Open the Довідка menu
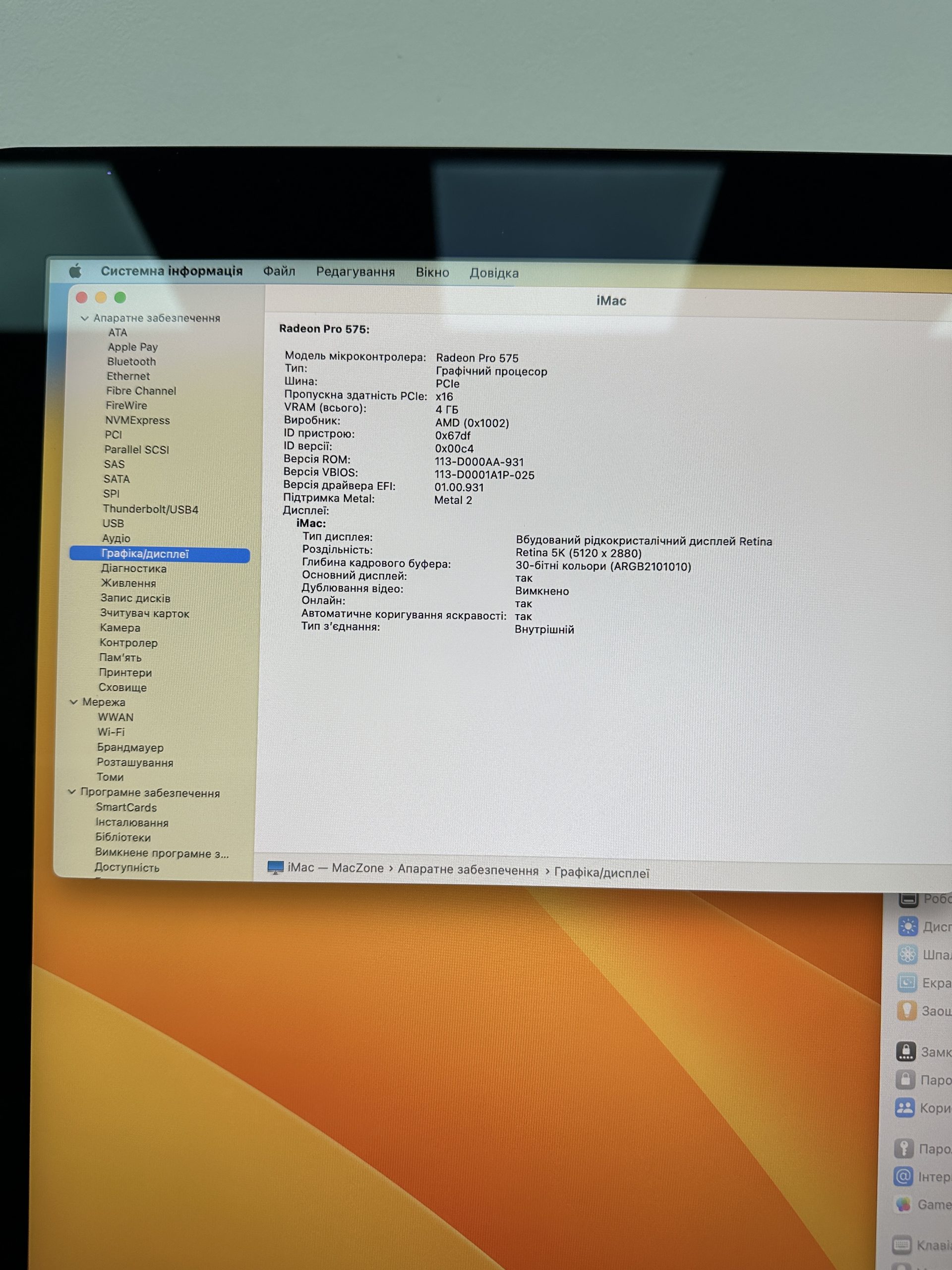Screen dimensions: 952x1270 click(494, 273)
